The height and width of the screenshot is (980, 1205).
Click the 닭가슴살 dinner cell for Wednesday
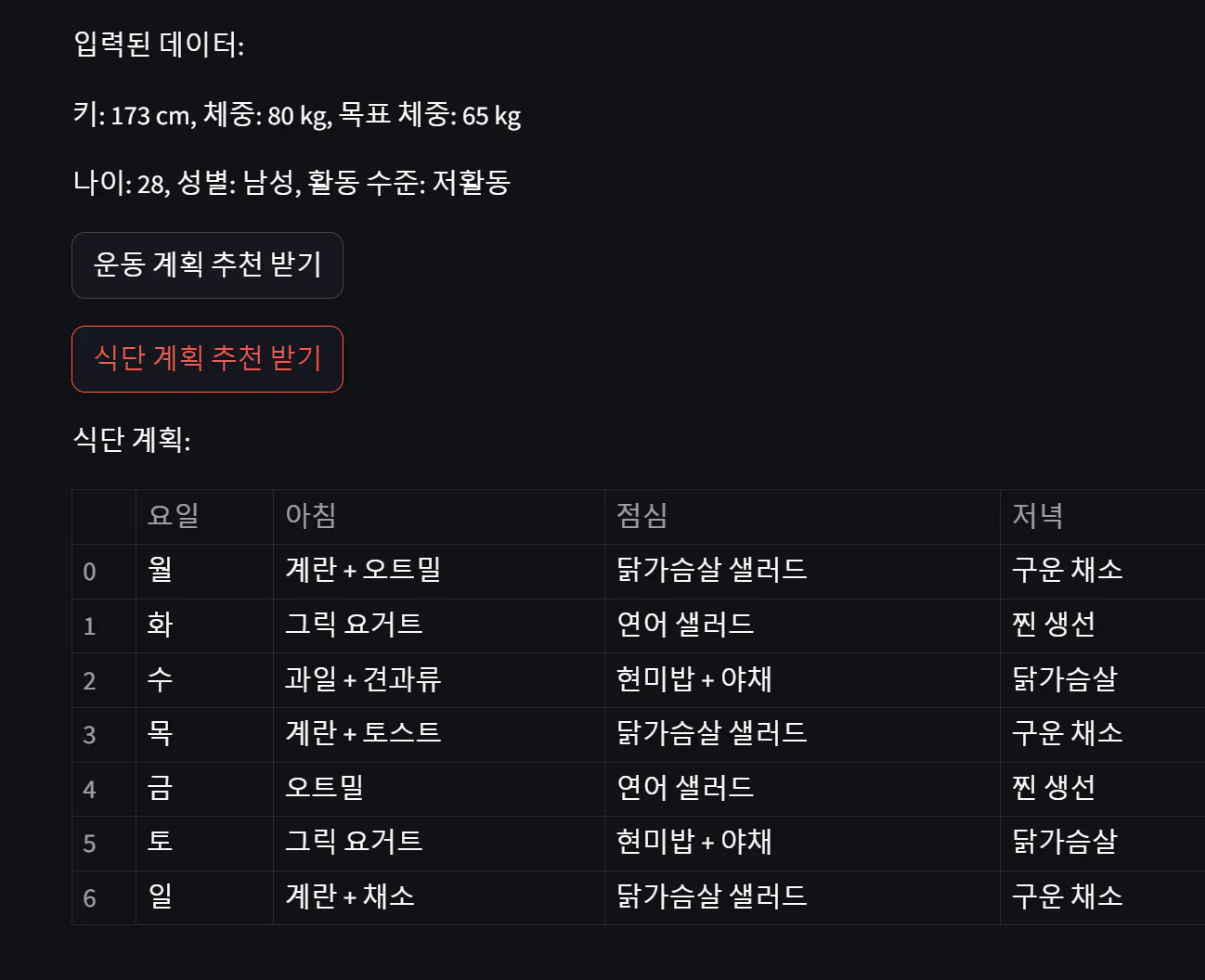coord(1061,679)
